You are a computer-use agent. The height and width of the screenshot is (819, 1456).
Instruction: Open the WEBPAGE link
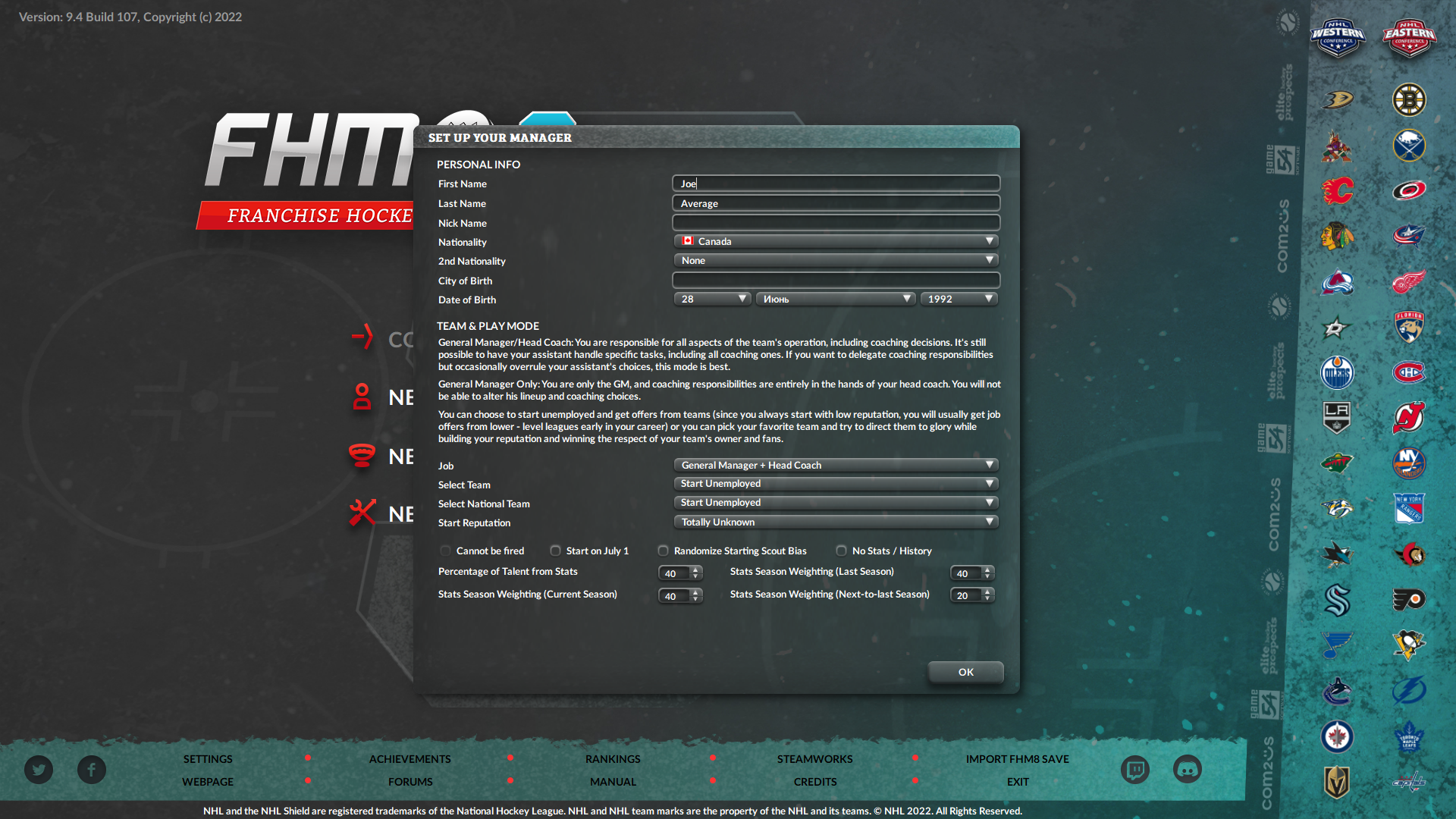coord(208,782)
